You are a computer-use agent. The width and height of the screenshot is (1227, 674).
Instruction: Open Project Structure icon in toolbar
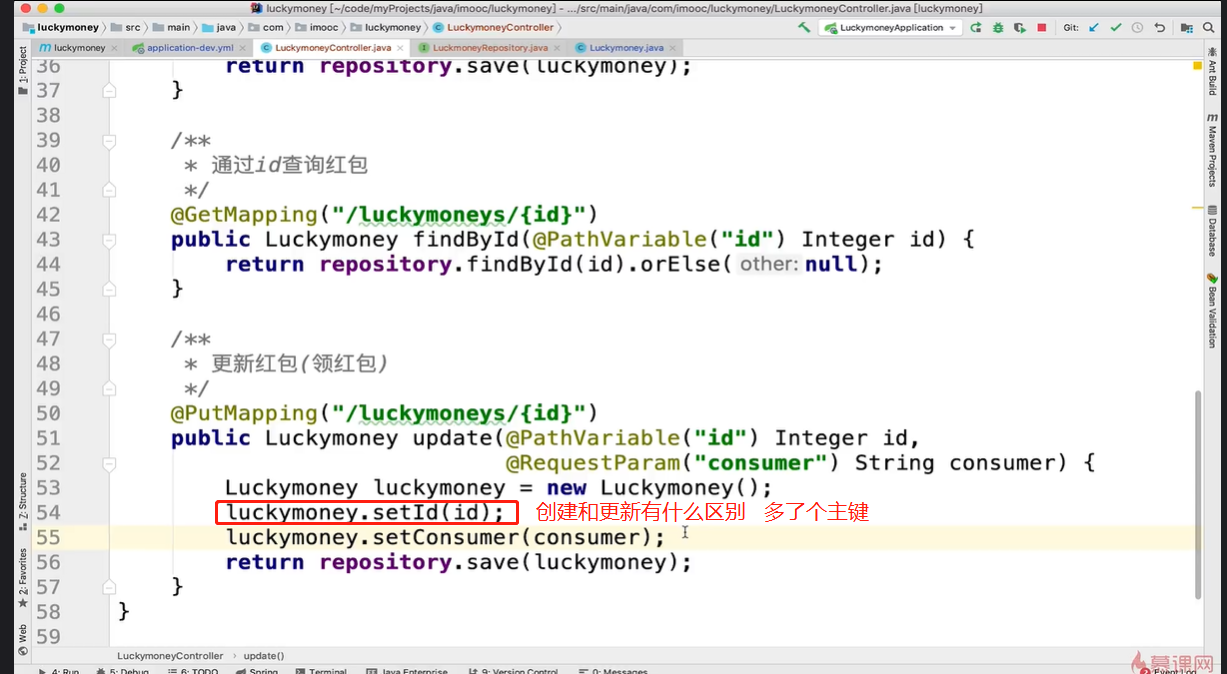tap(1187, 28)
